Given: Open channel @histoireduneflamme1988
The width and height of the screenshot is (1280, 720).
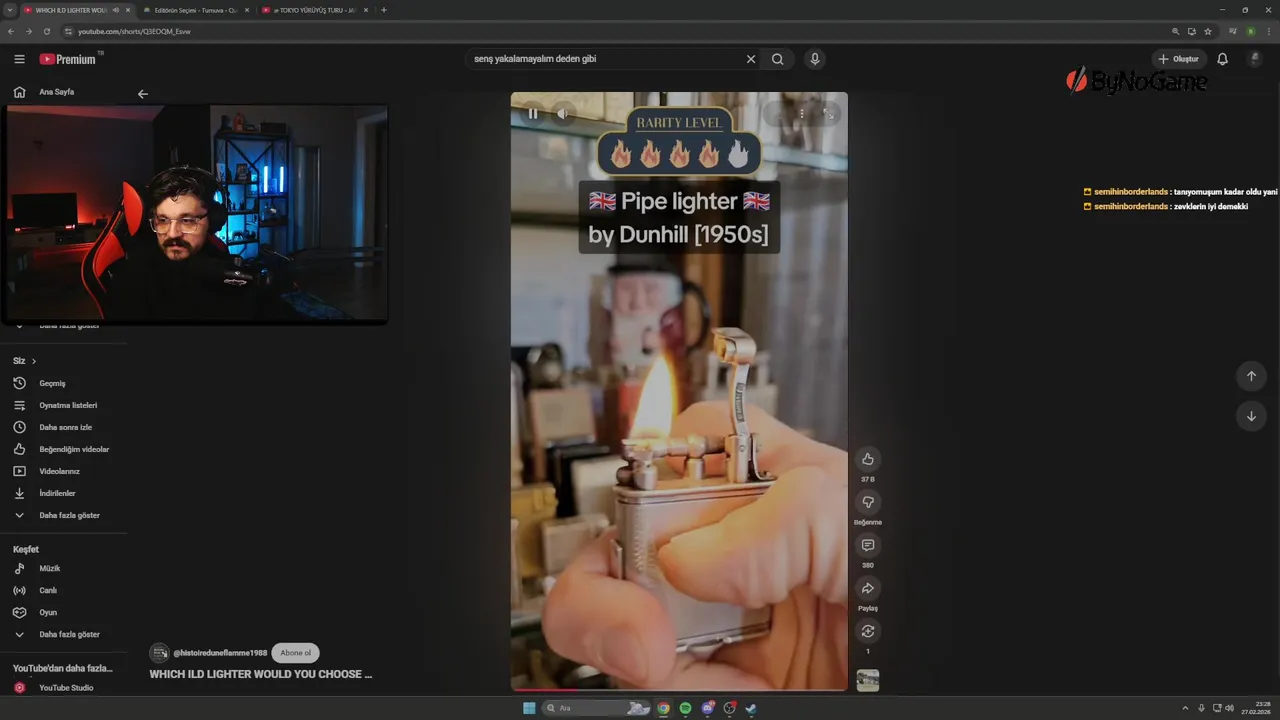Looking at the screenshot, I should click(220, 653).
